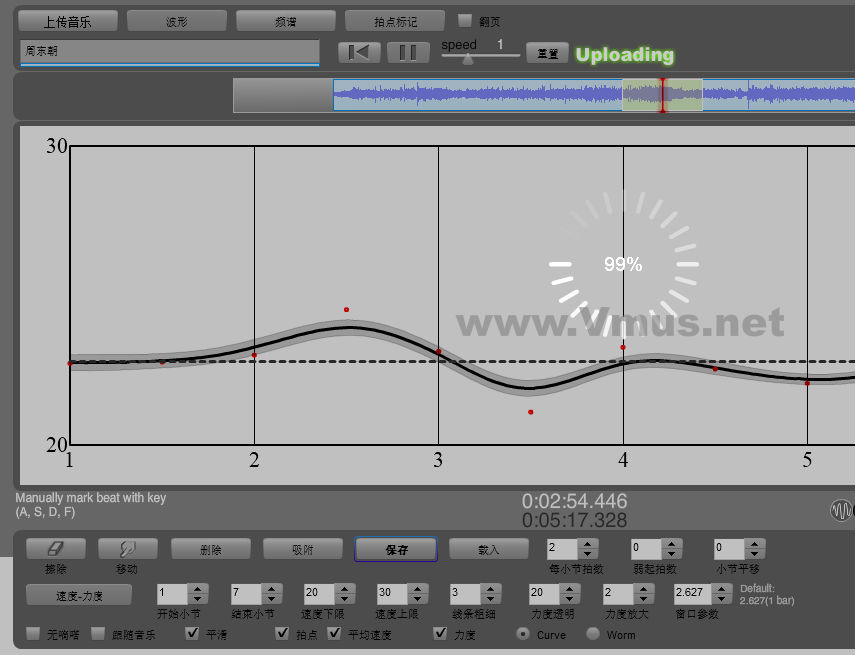
Task: Increase the 每小节拍数 stepper value
Action: [588, 544]
